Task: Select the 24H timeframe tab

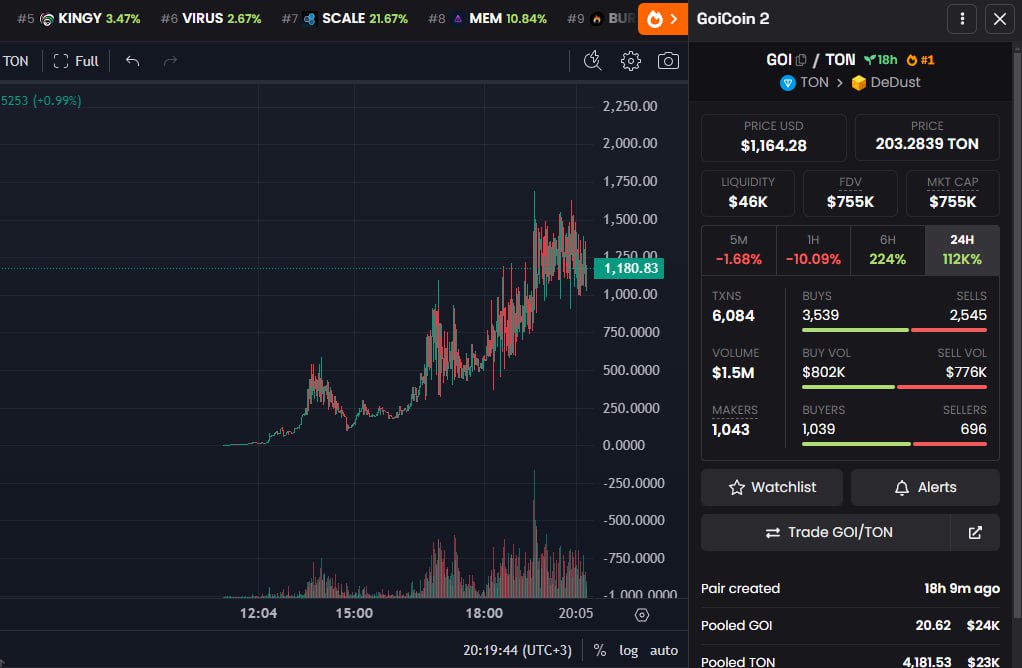Action: point(962,250)
